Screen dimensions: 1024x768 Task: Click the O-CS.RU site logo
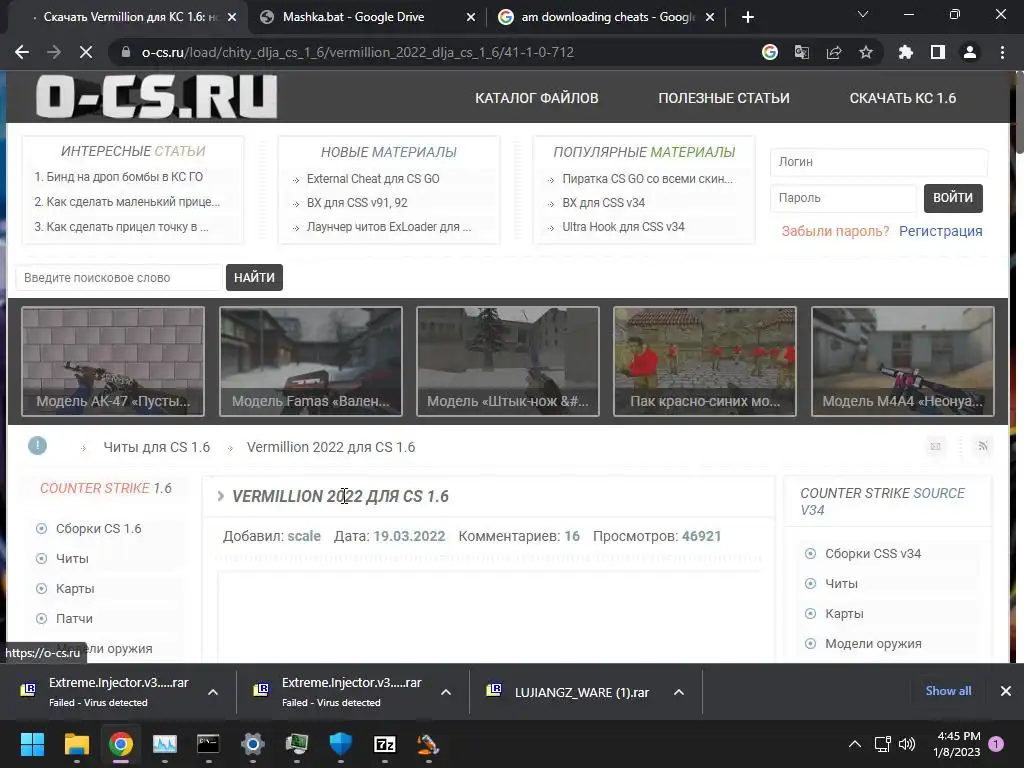(157, 97)
